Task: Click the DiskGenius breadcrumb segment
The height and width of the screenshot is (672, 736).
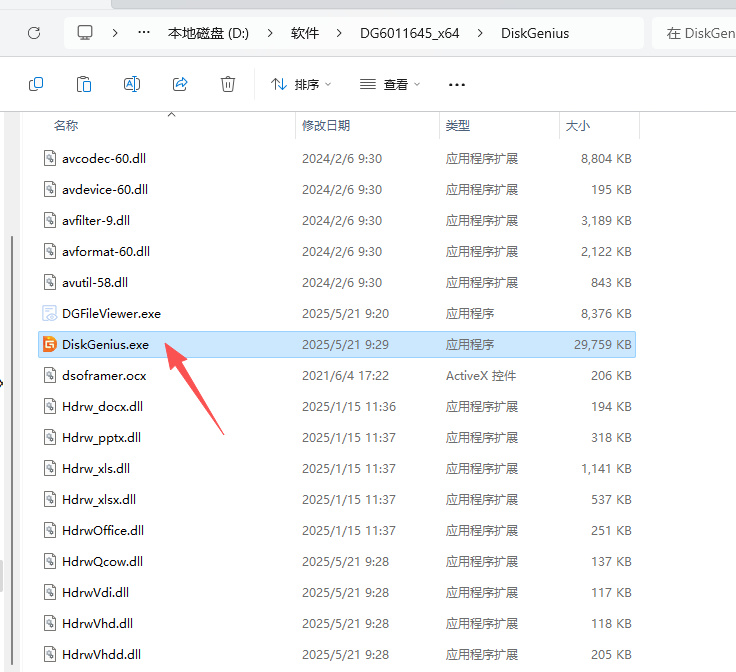Action: (535, 33)
